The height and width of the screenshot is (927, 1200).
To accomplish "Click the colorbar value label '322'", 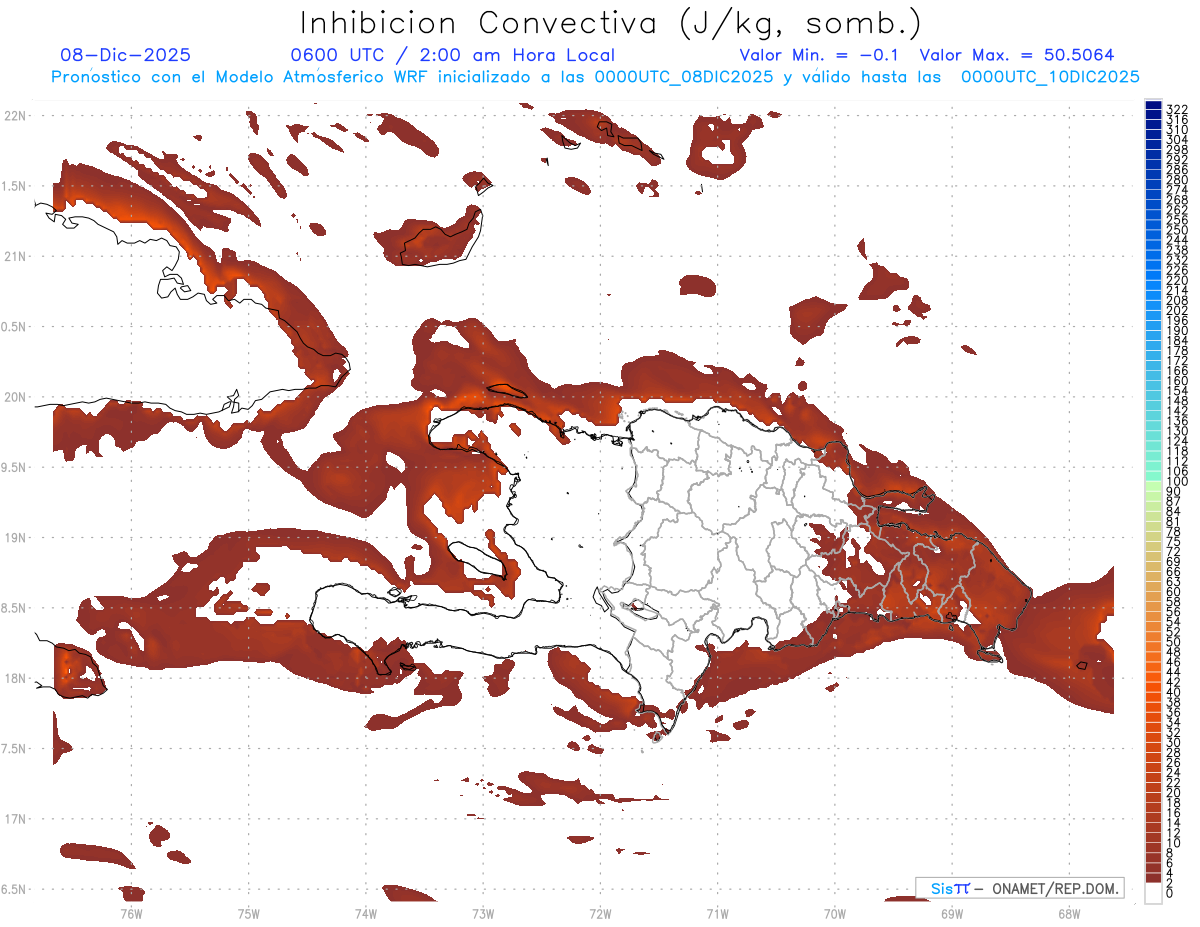I will point(1176,109).
